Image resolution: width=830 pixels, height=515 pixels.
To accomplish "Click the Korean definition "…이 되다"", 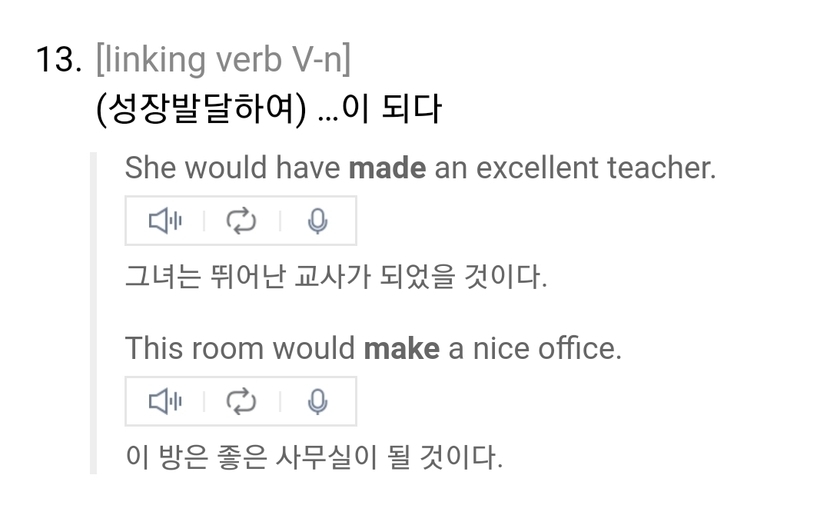I will tap(378, 109).
